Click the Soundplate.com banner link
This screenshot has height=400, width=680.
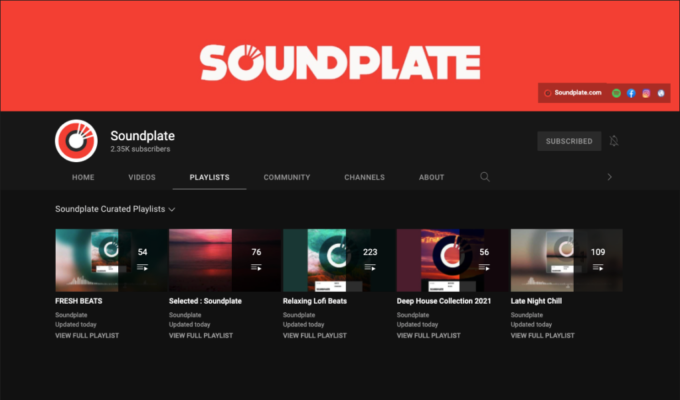tap(573, 93)
